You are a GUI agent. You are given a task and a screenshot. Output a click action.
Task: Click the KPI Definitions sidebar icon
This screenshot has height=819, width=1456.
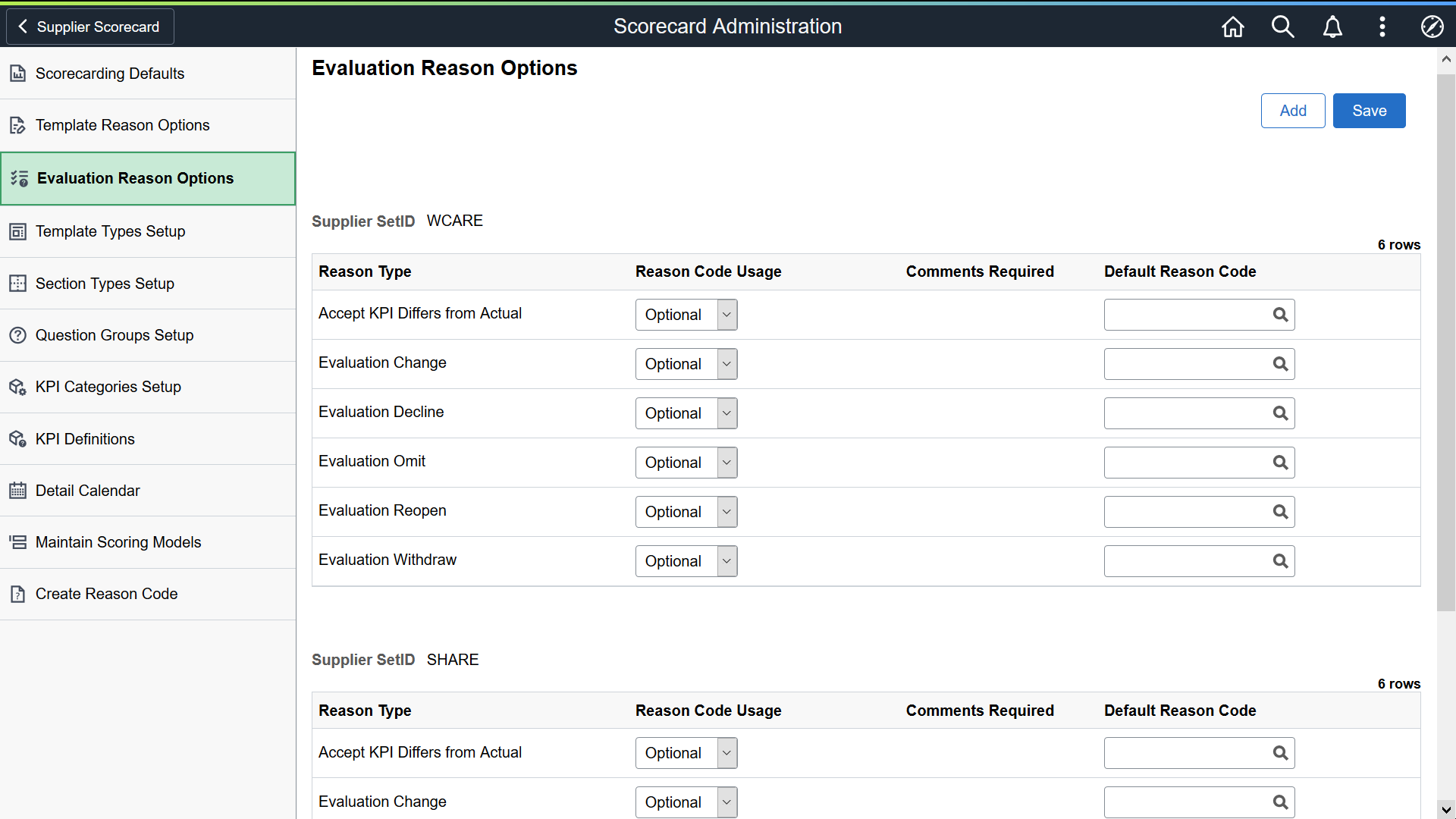(17, 438)
